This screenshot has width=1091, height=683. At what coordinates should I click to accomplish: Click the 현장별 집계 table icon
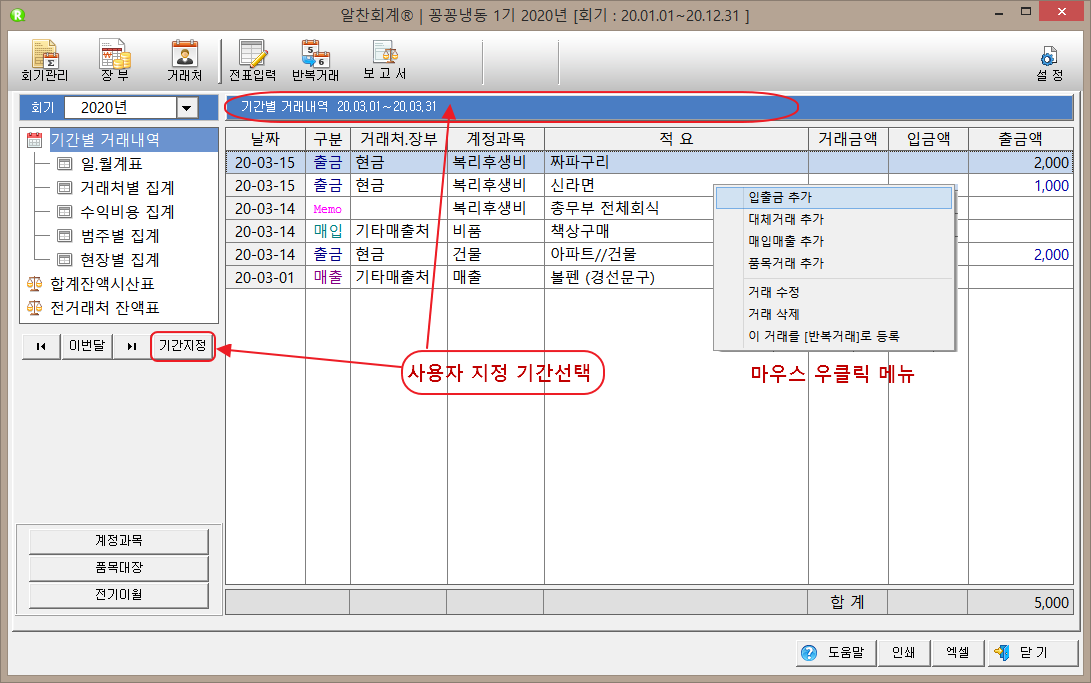pyautogui.click(x=65, y=259)
